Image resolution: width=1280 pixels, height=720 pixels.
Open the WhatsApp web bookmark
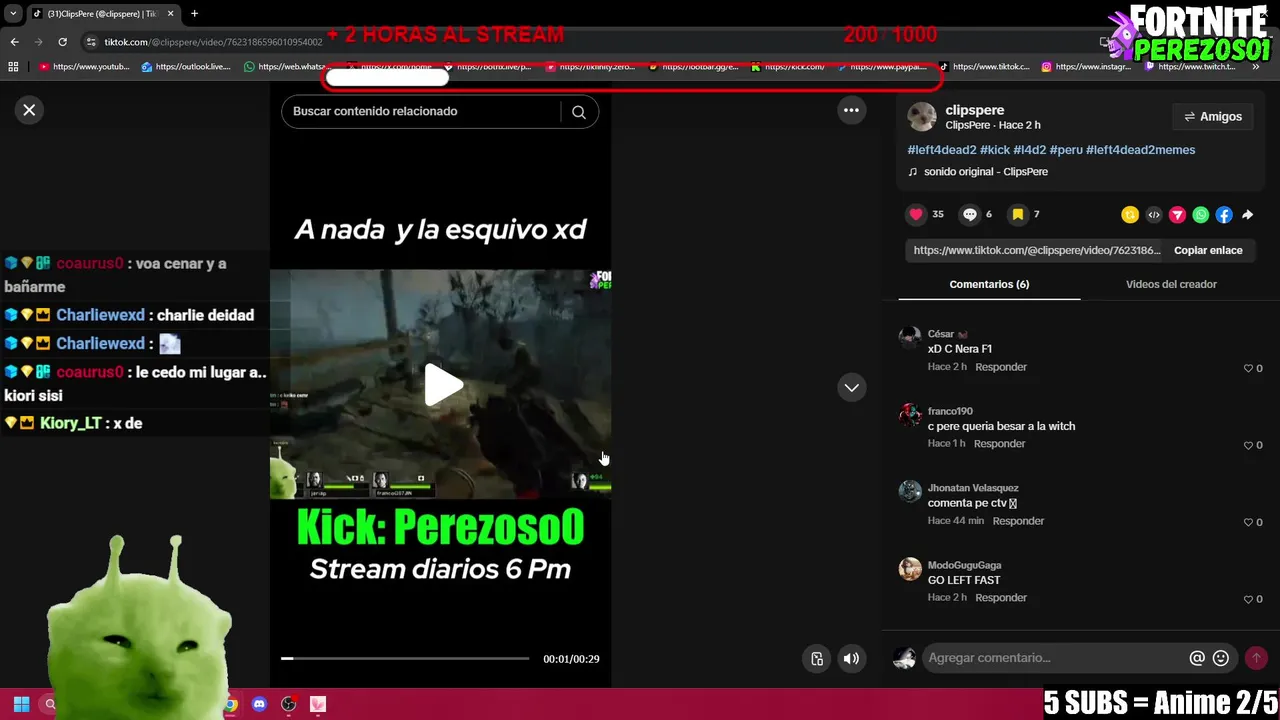(x=289, y=67)
